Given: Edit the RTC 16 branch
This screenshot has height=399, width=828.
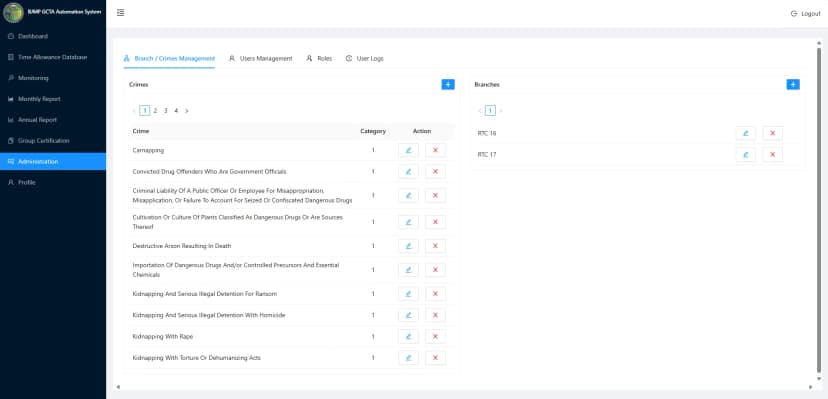Looking at the screenshot, I should (746, 134).
